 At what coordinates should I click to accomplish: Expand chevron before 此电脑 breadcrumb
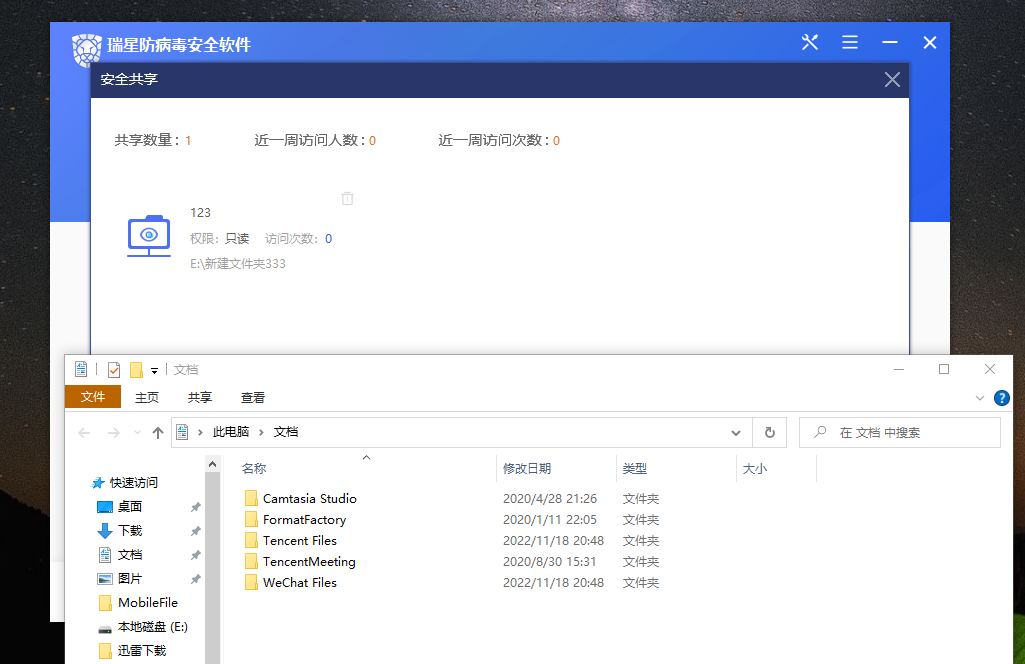pyautogui.click(x=200, y=432)
